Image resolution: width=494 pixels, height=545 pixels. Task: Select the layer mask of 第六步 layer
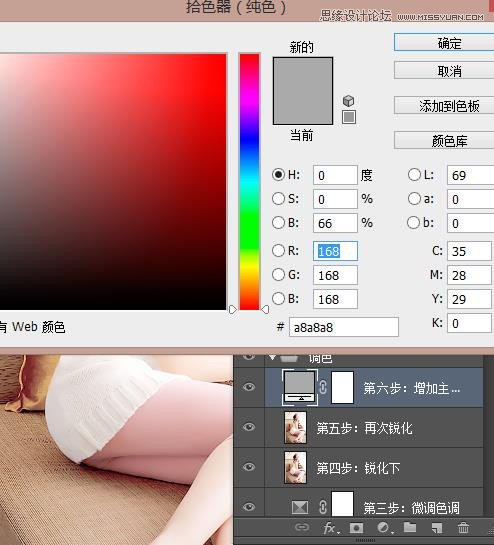pos(343,387)
